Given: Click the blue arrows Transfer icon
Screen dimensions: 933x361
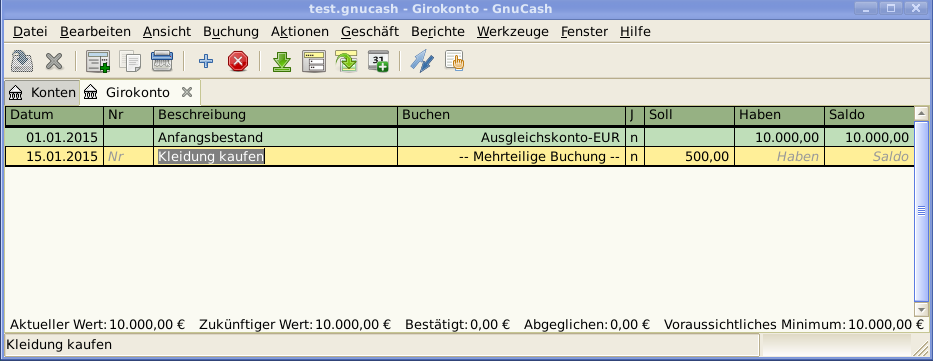Looking at the screenshot, I should point(422,61).
